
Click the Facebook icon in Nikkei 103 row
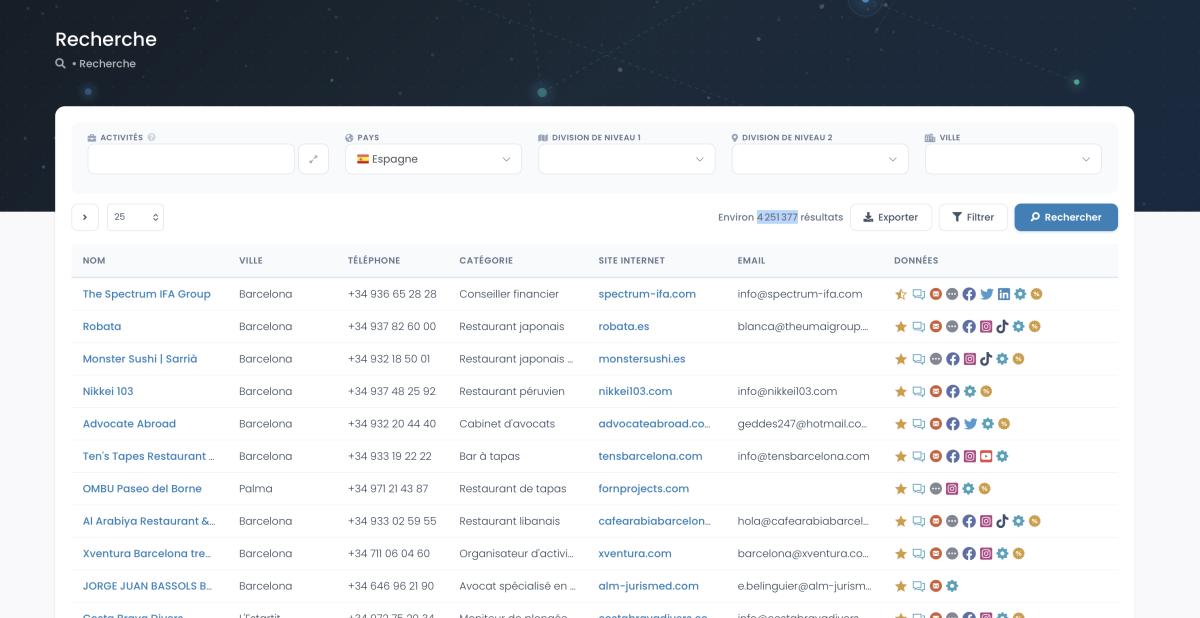(x=952, y=391)
